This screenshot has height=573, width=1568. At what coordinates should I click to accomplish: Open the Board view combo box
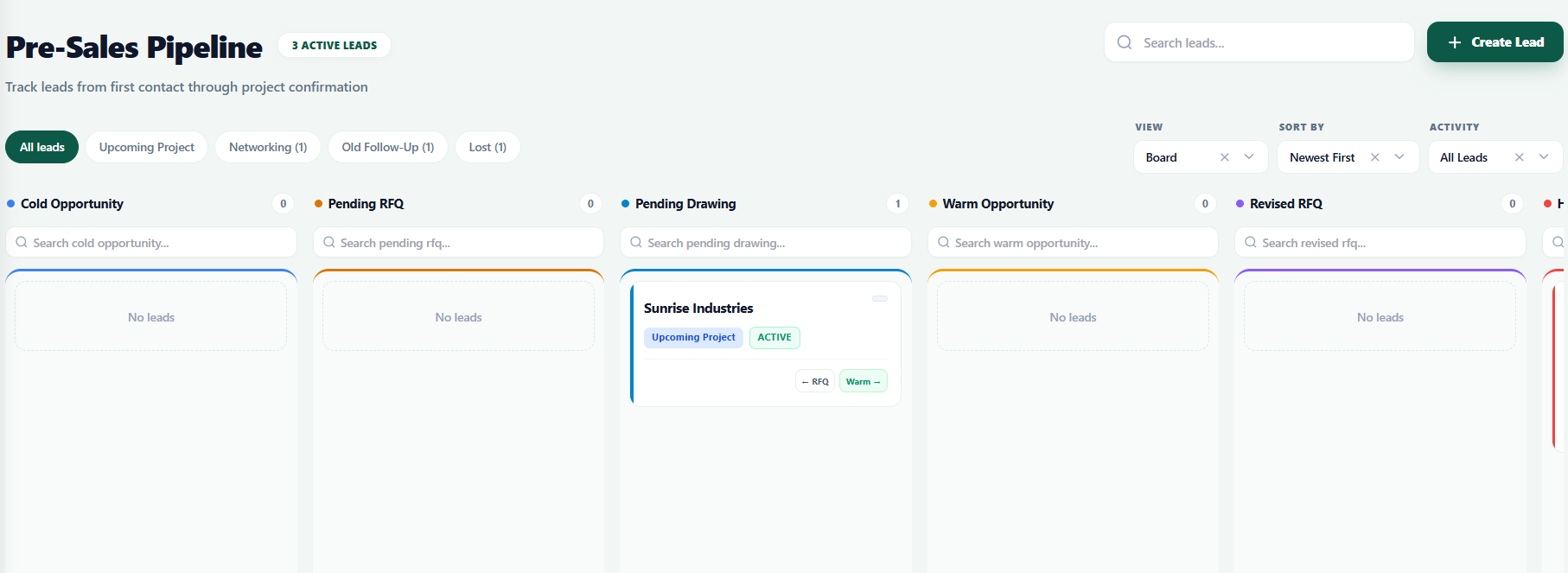coord(1201,157)
